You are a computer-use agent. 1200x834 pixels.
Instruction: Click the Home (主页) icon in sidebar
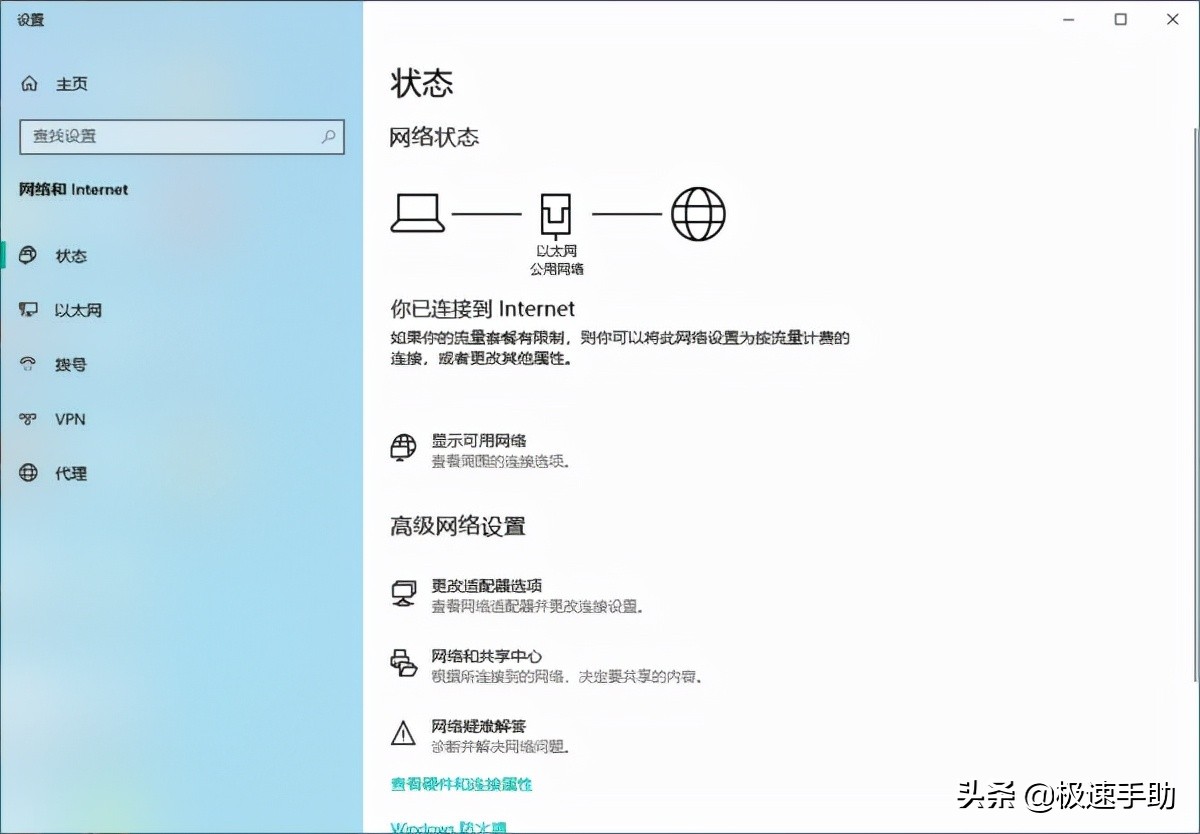(30, 84)
